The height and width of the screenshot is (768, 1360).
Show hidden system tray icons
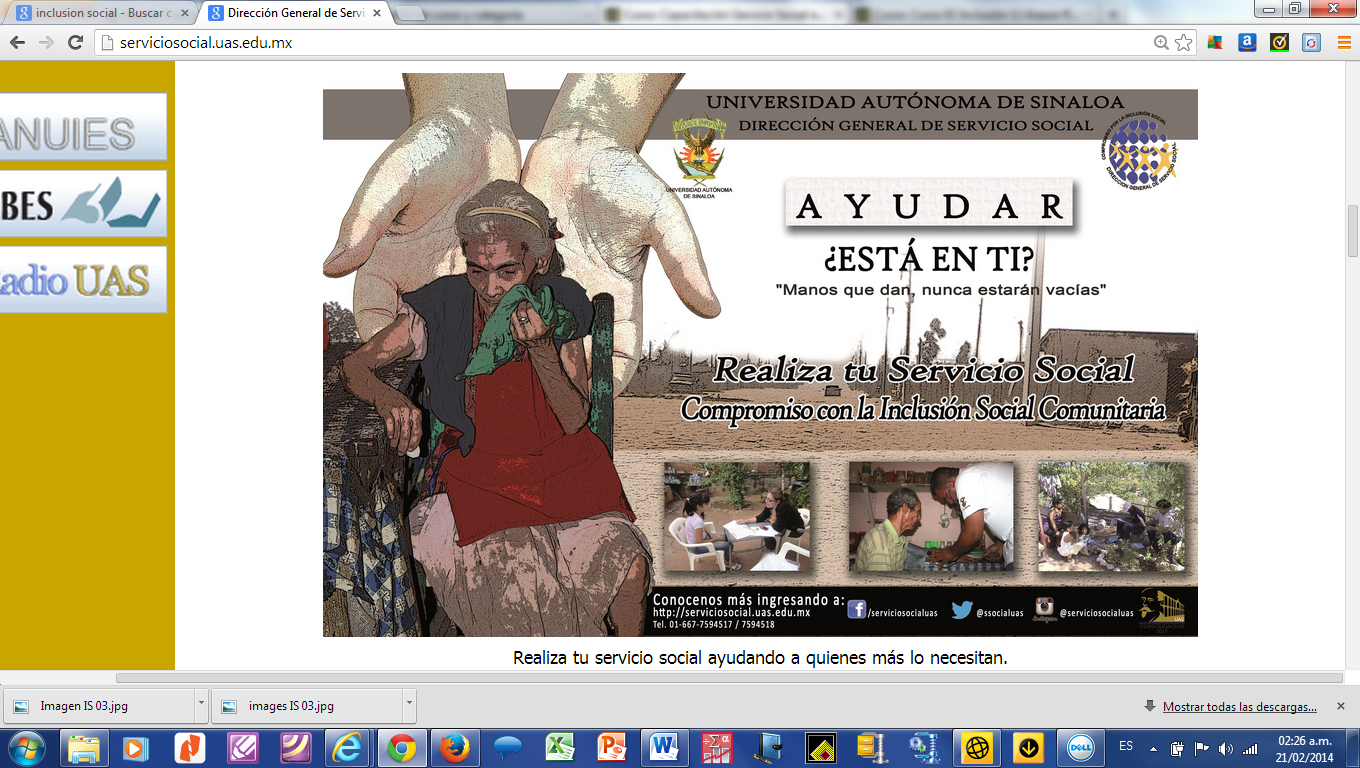pos(1154,748)
